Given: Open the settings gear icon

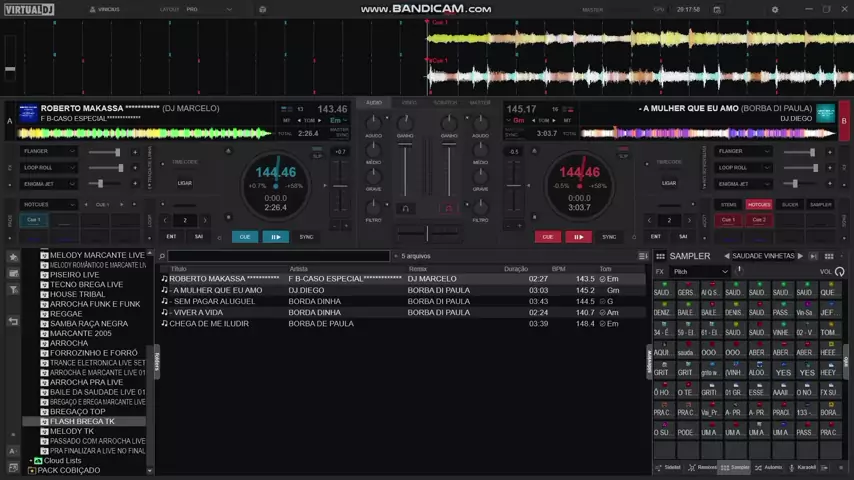Looking at the screenshot, I should 774,10.
